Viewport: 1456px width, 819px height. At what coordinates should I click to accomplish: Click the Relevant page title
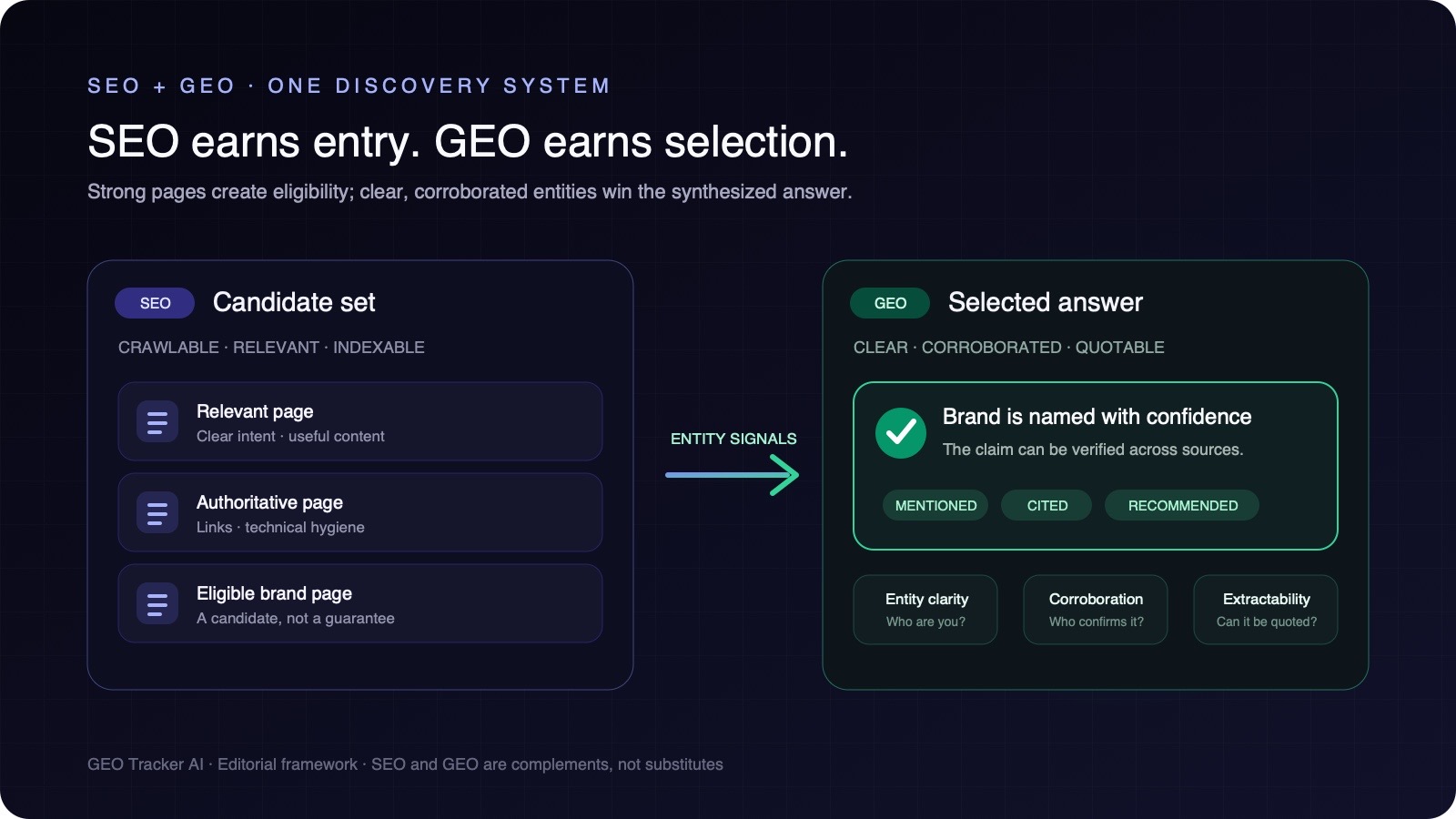point(255,411)
